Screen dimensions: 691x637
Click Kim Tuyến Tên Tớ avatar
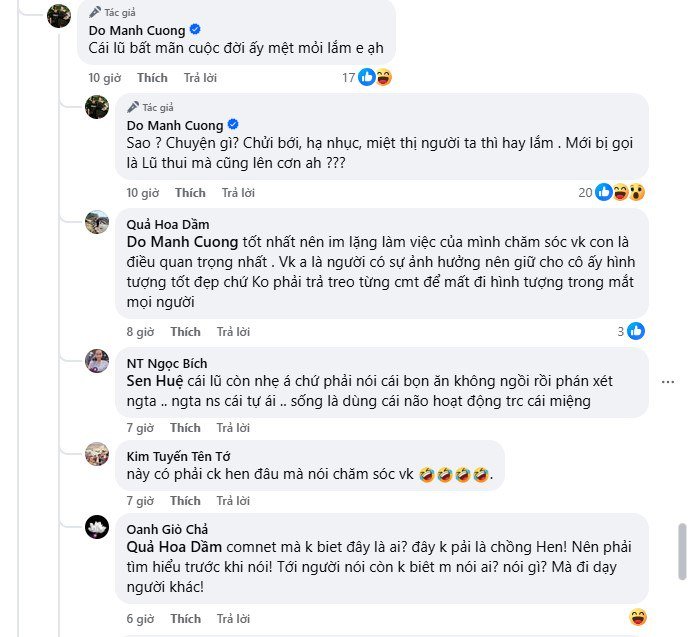97,453
